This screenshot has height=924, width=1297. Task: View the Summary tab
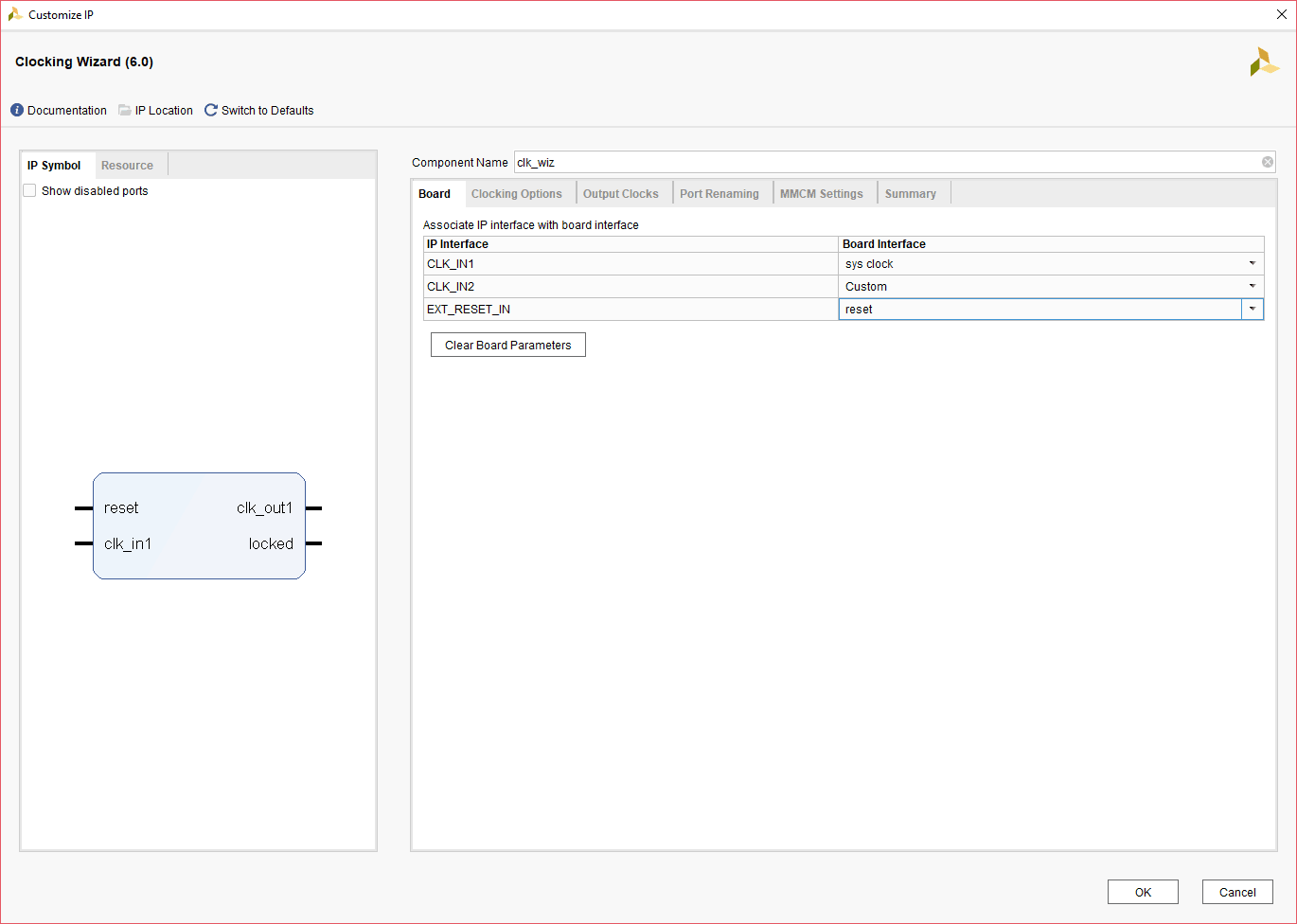pos(910,194)
